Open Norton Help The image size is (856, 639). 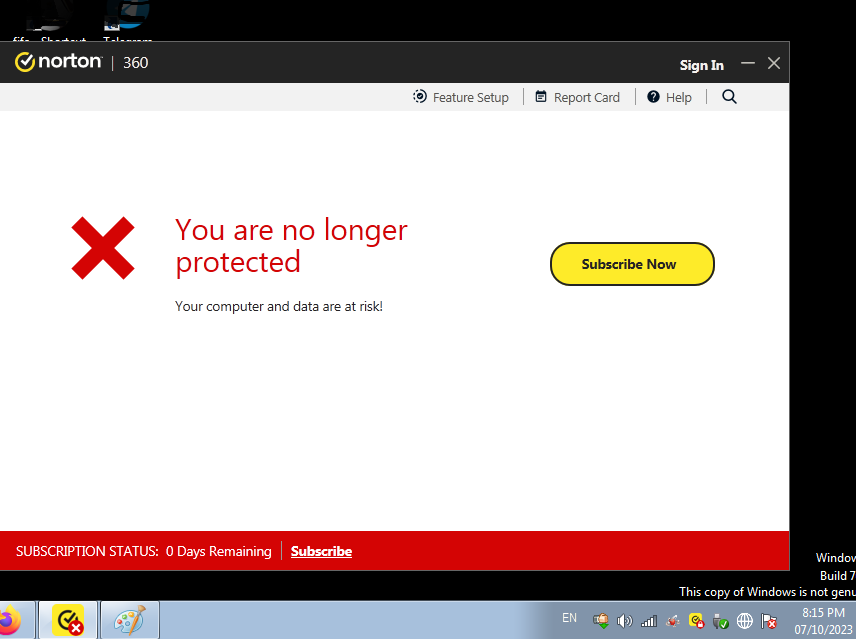point(669,97)
